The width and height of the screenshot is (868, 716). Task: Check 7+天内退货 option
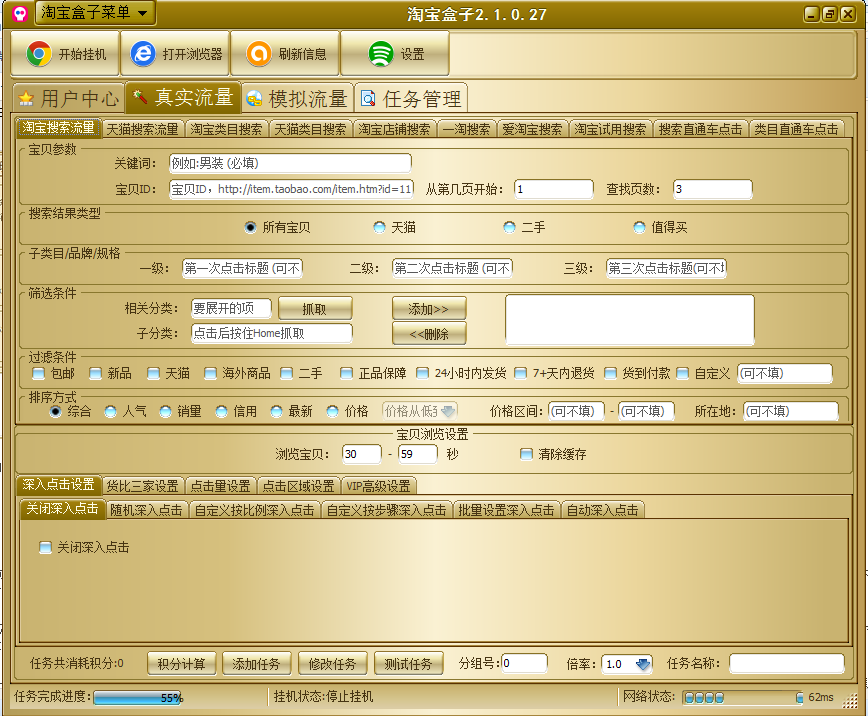[520, 374]
